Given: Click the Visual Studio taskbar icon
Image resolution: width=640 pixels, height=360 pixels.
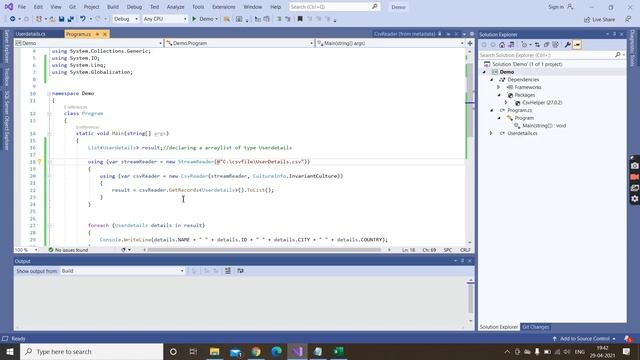Looking at the screenshot, I should pos(298,351).
